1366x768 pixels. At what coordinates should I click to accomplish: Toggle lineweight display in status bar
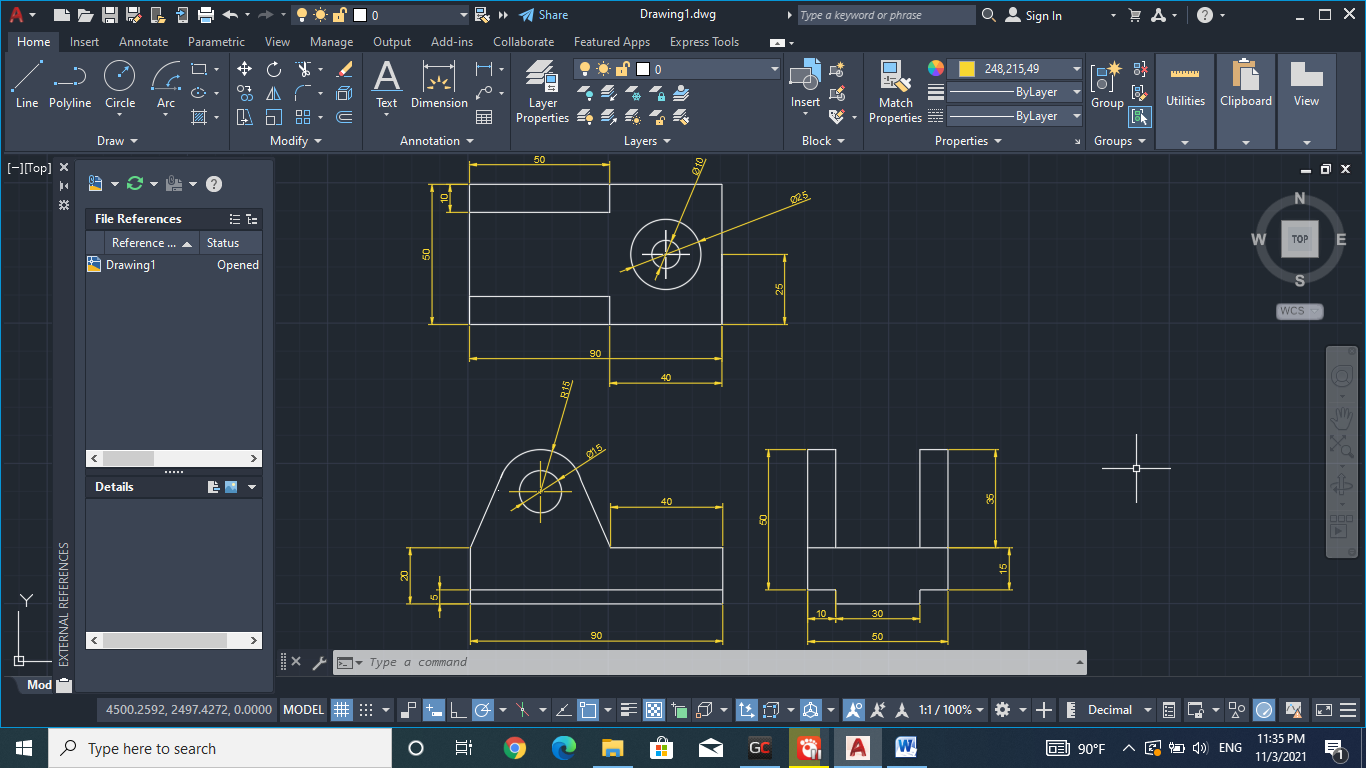pos(629,710)
